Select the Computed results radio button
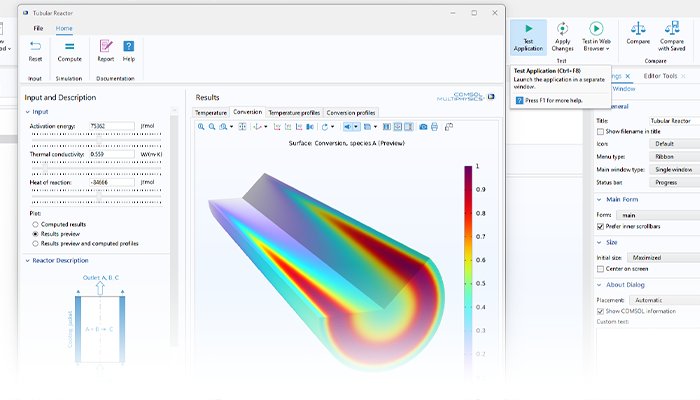The width and height of the screenshot is (700, 400). (35, 224)
